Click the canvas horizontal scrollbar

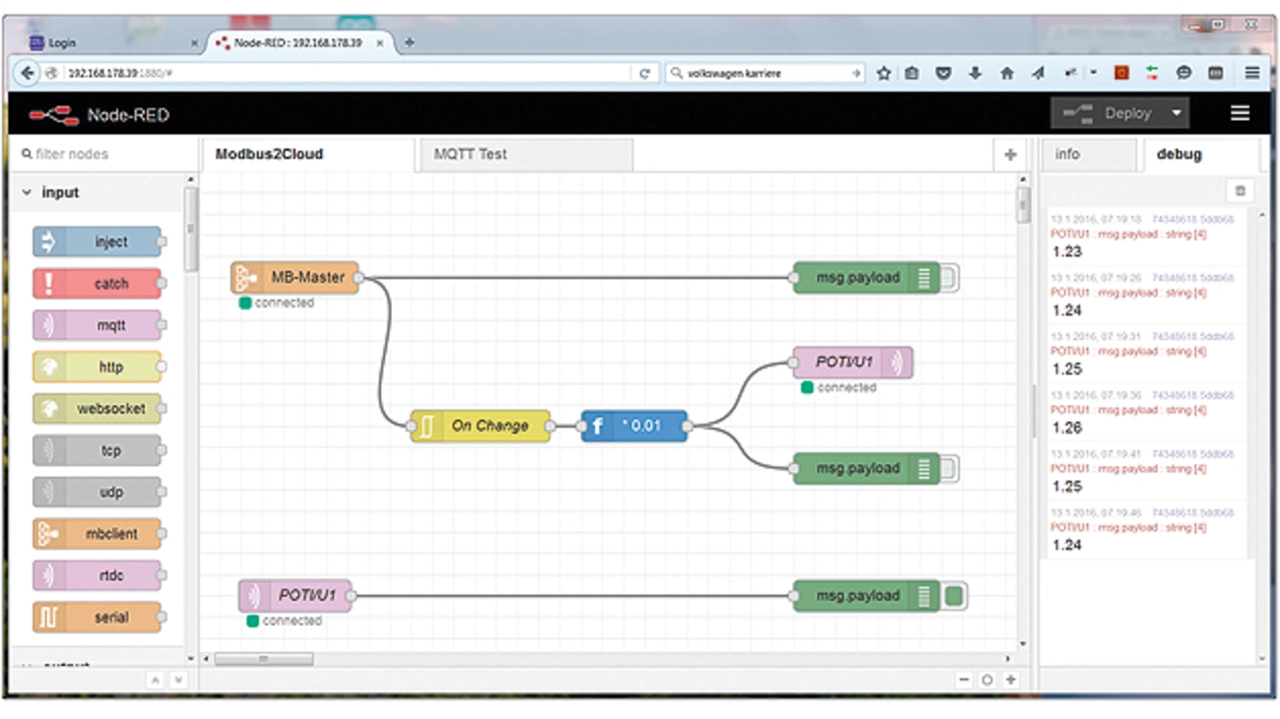click(x=264, y=659)
